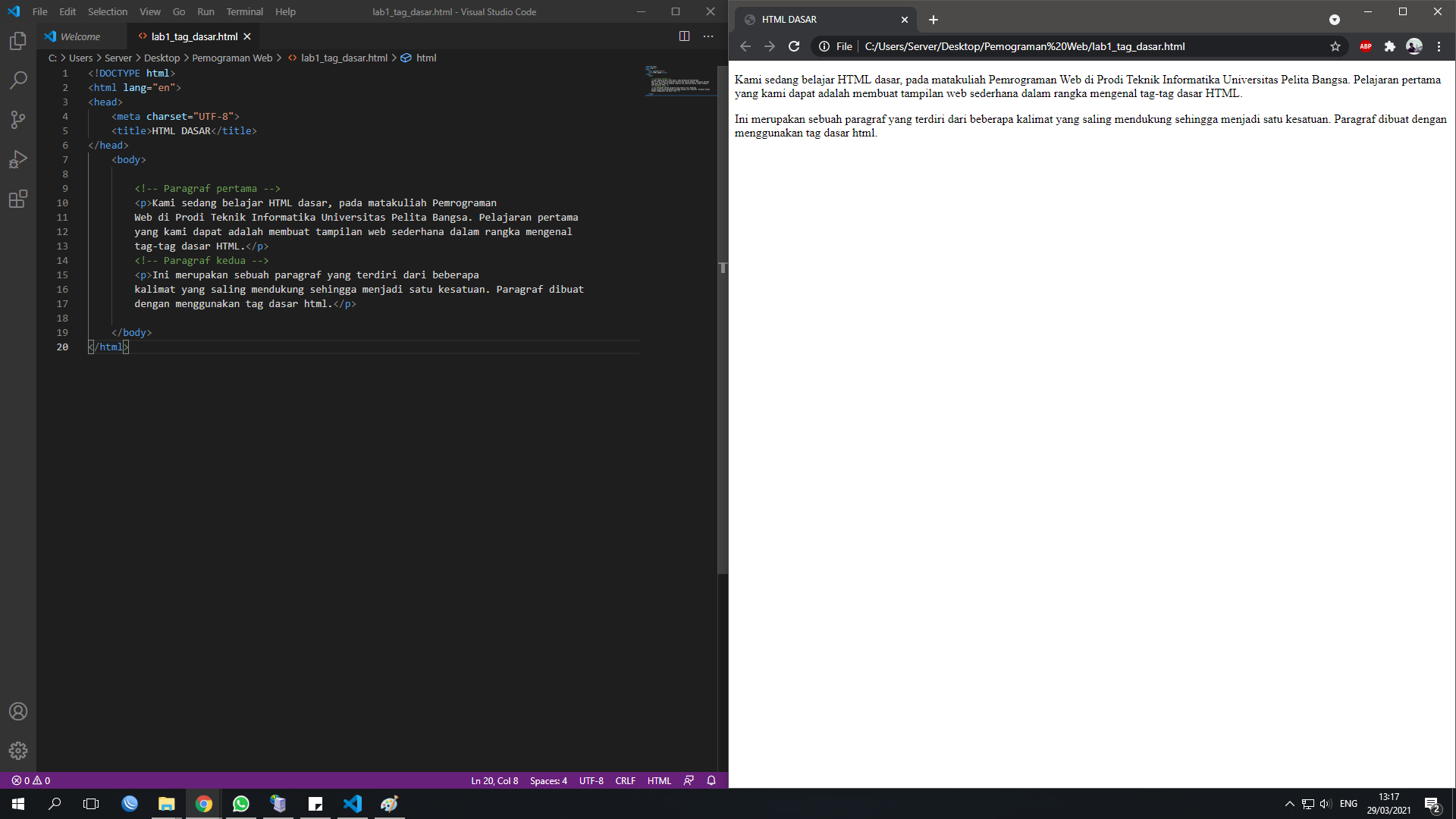The image size is (1456, 819).
Task: Open the Source Control view
Action: [18, 120]
